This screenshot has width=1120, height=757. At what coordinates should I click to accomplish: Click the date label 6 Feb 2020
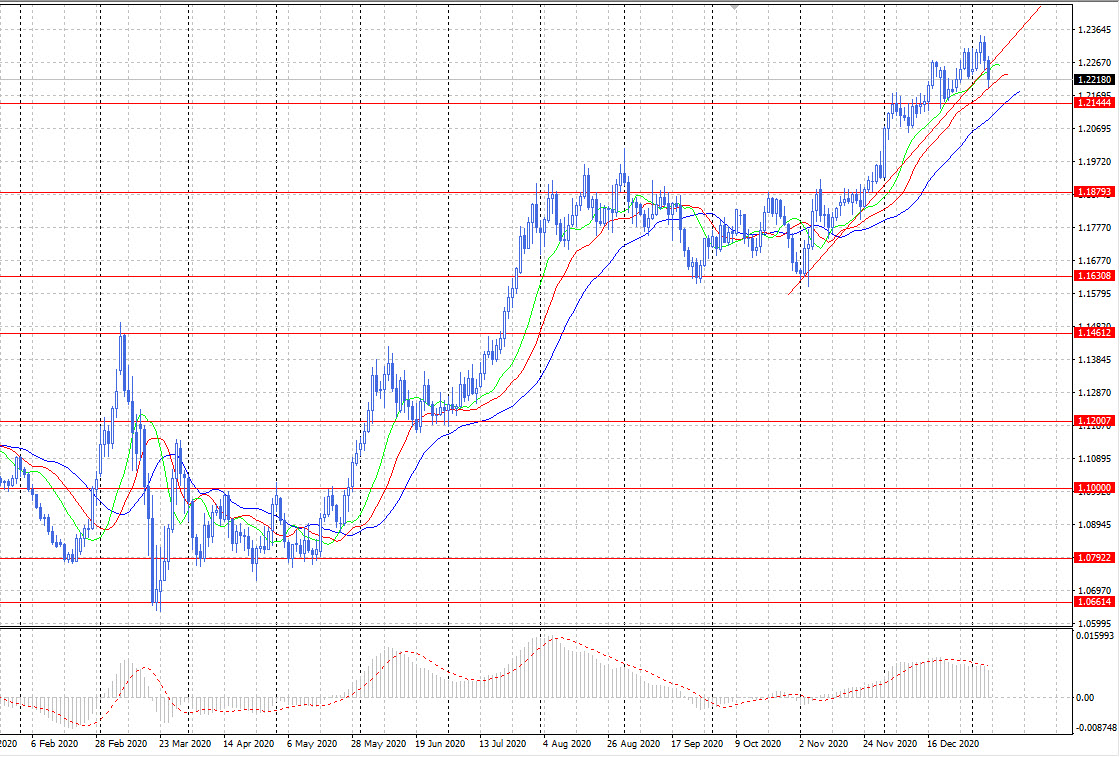[54, 743]
